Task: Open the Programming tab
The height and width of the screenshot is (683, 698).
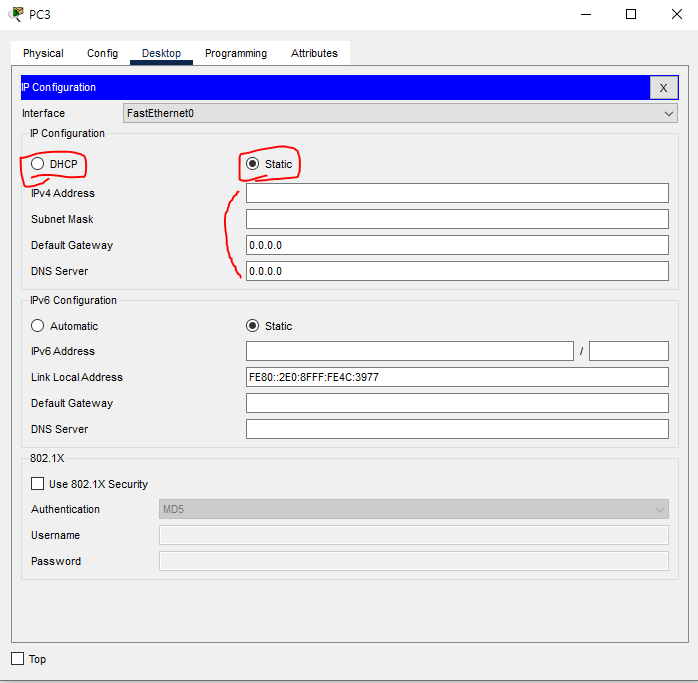Action: tap(236, 53)
